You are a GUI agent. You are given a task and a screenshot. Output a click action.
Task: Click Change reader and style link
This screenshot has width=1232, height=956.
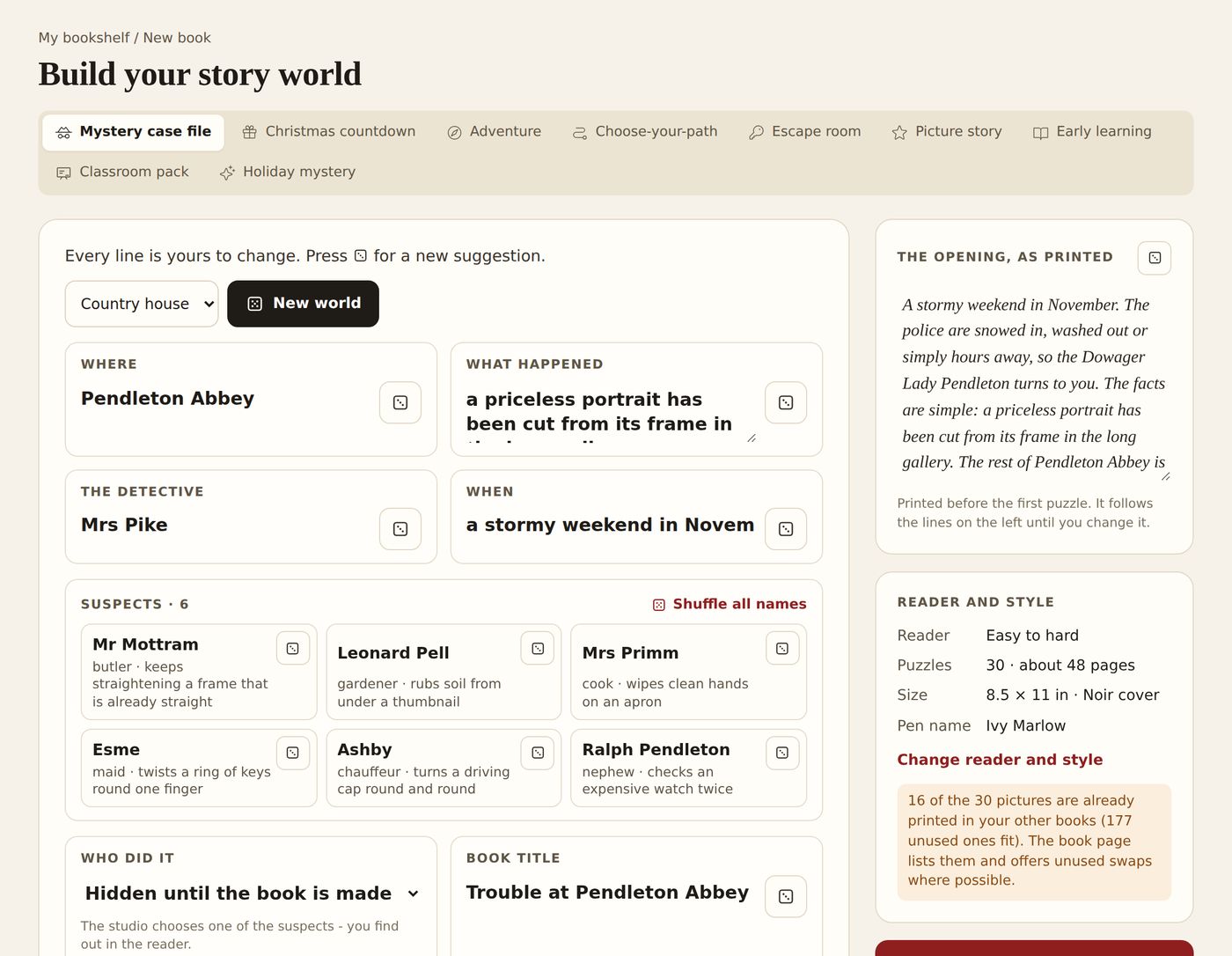tap(1000, 760)
